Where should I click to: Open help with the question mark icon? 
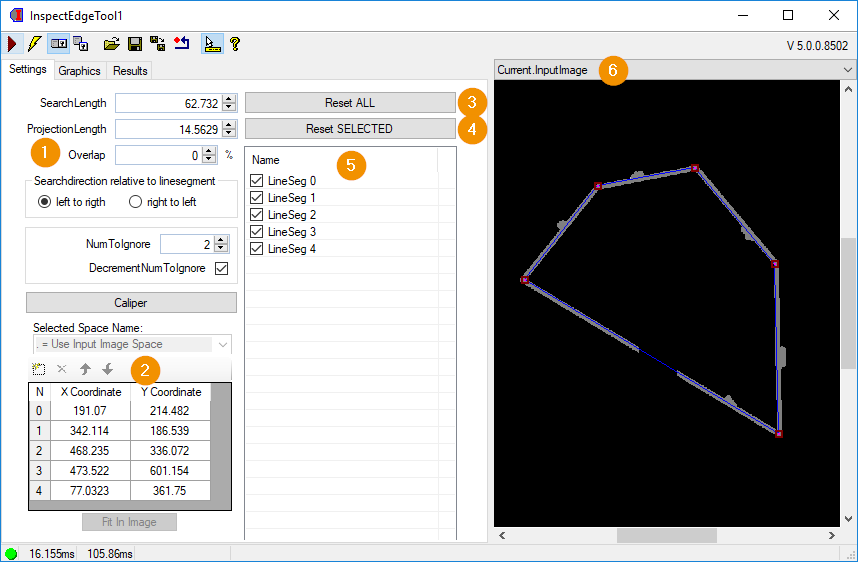coord(235,44)
